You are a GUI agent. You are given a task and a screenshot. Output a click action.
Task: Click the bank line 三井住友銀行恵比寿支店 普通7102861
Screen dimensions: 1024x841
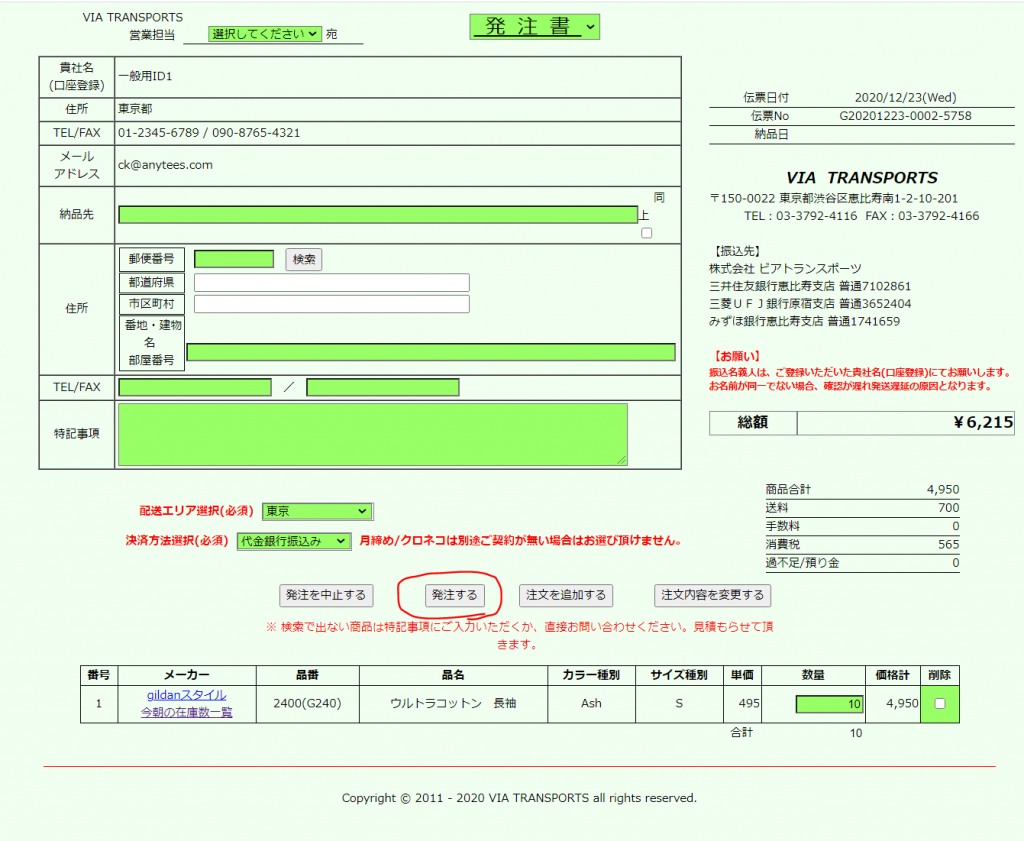(x=810, y=286)
